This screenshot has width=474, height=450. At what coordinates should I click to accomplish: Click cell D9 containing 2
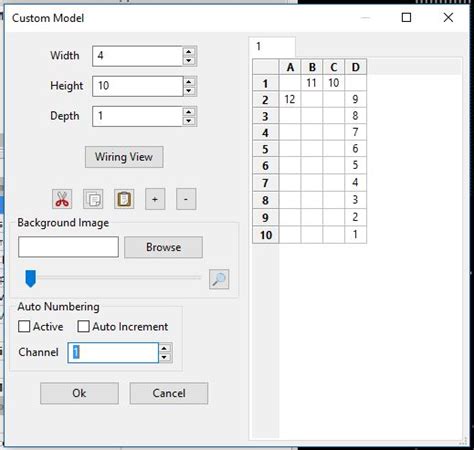(356, 217)
